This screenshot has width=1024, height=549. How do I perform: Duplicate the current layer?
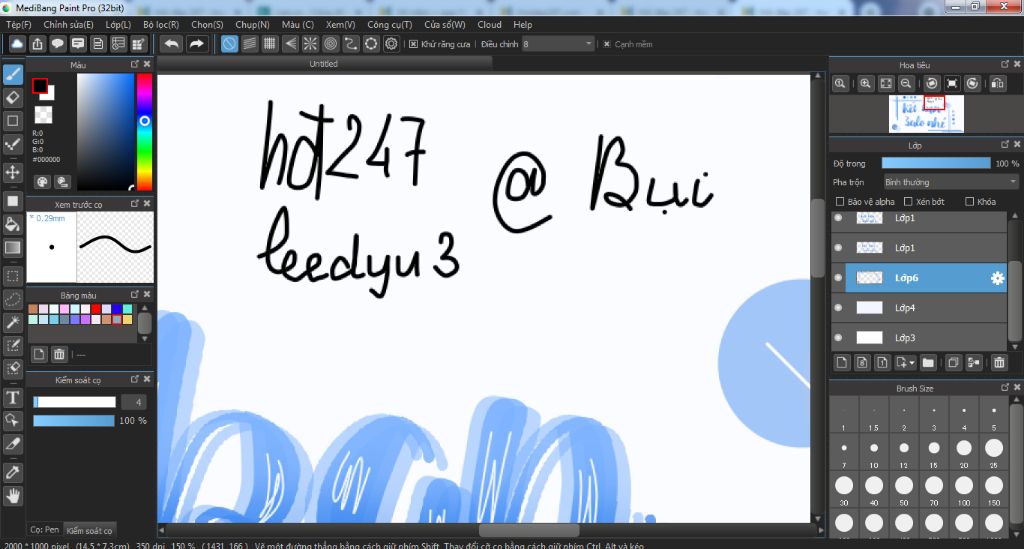pyautogui.click(x=953, y=362)
